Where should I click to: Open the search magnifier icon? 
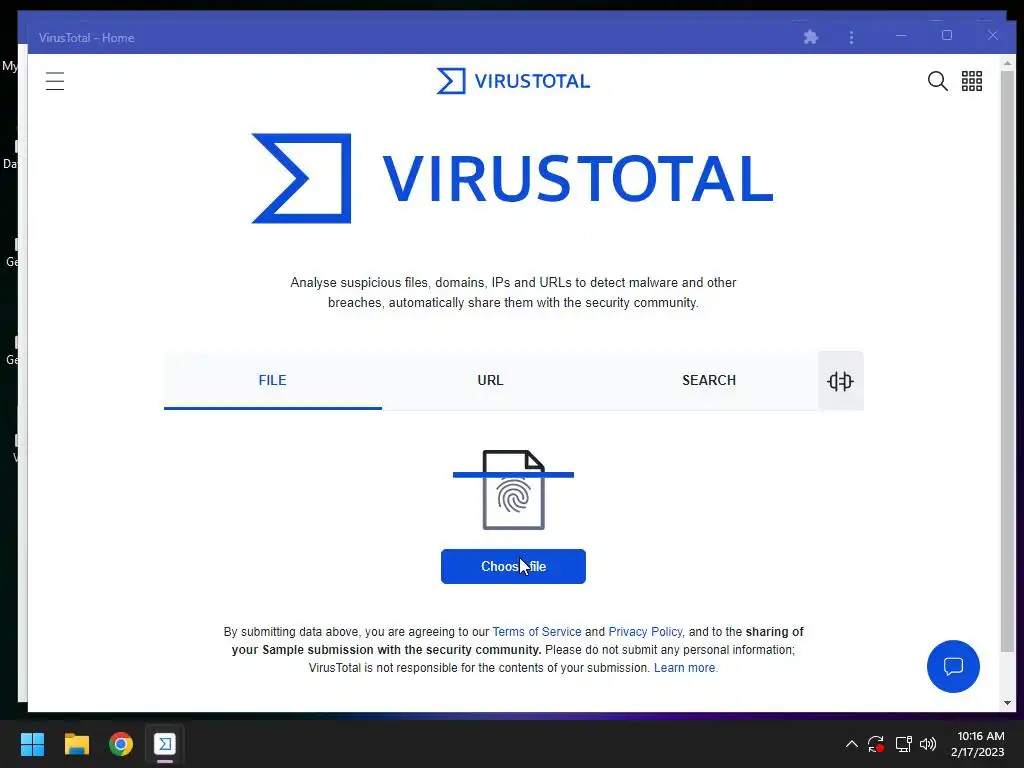point(937,81)
